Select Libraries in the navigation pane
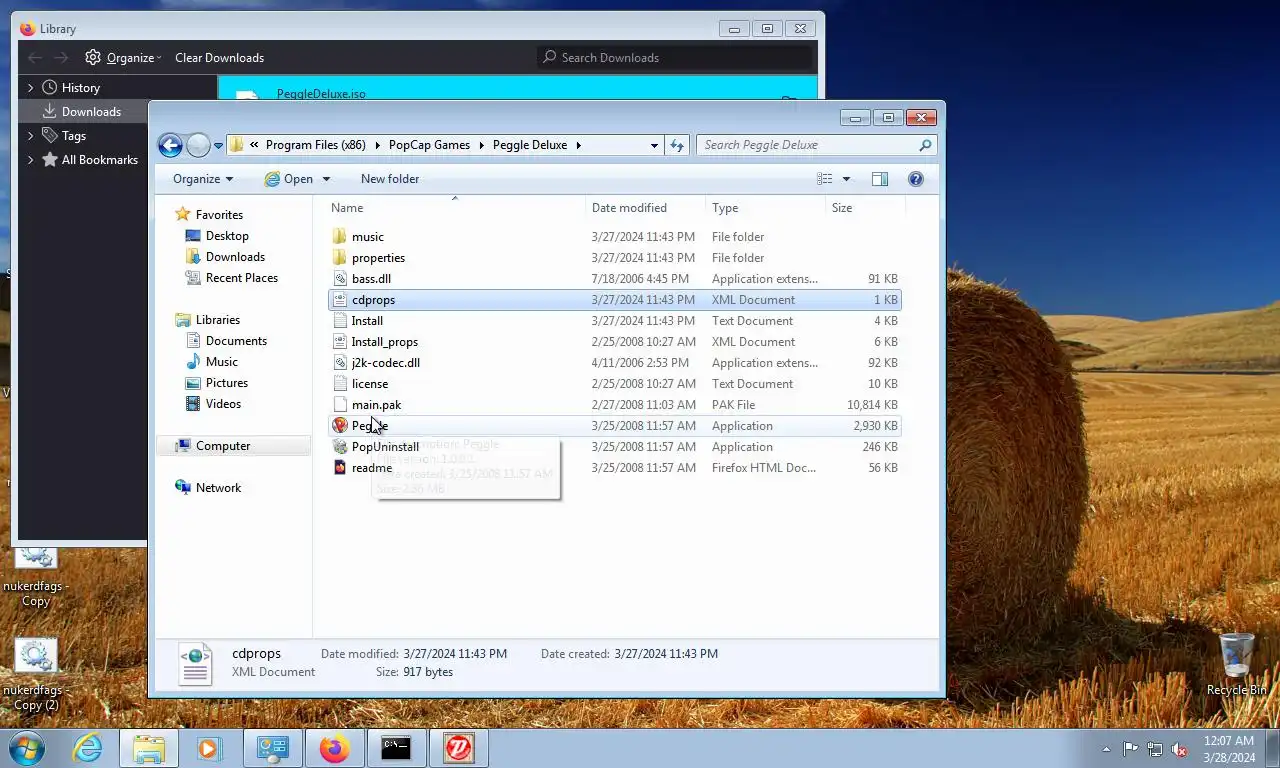 pyautogui.click(x=217, y=320)
